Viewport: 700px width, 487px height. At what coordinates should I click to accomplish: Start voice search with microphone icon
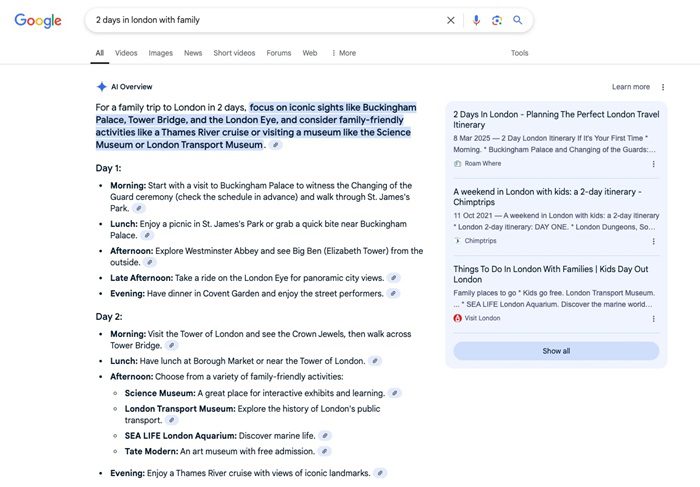click(x=476, y=20)
